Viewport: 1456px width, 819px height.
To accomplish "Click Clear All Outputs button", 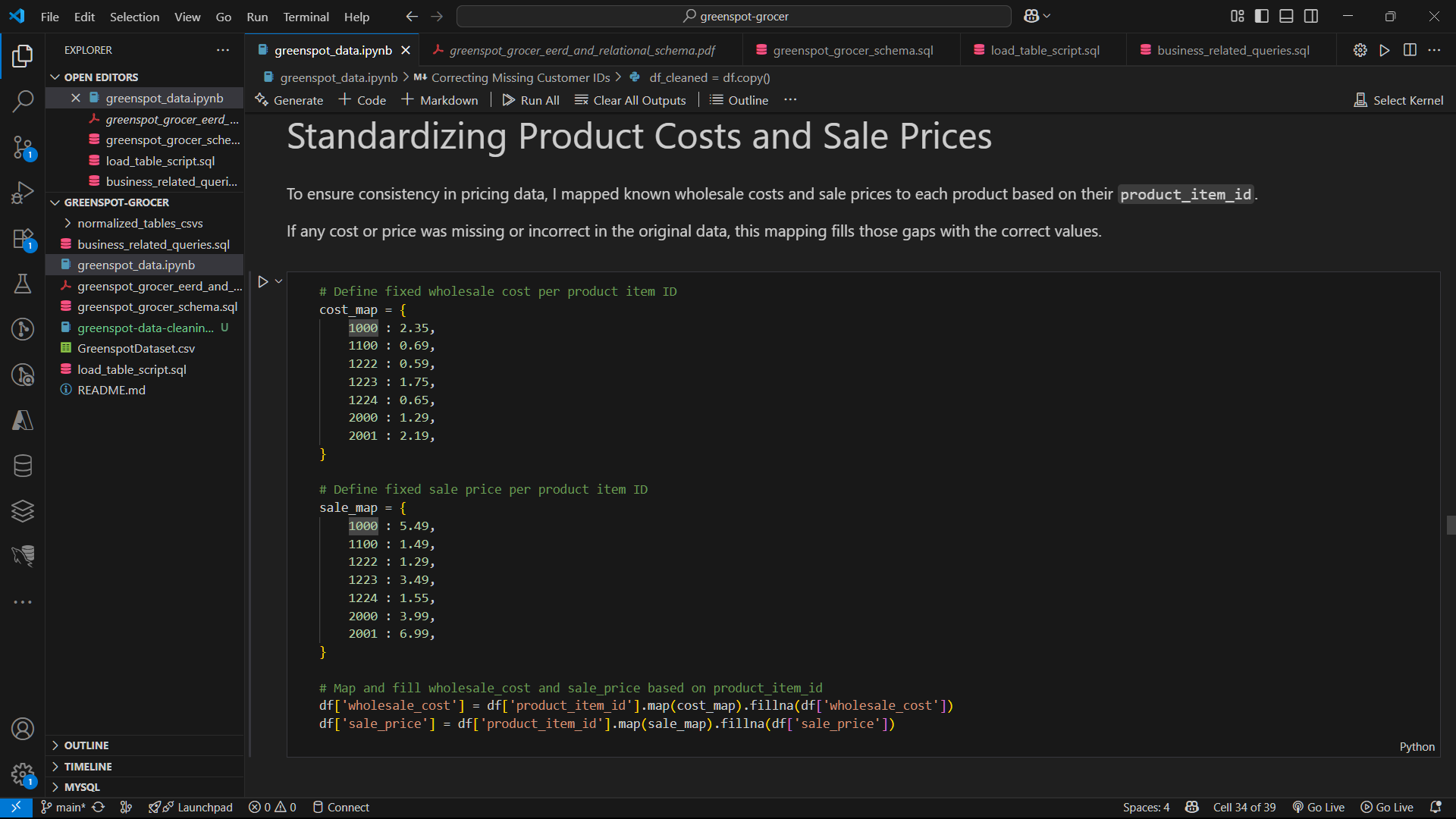I will pos(630,100).
